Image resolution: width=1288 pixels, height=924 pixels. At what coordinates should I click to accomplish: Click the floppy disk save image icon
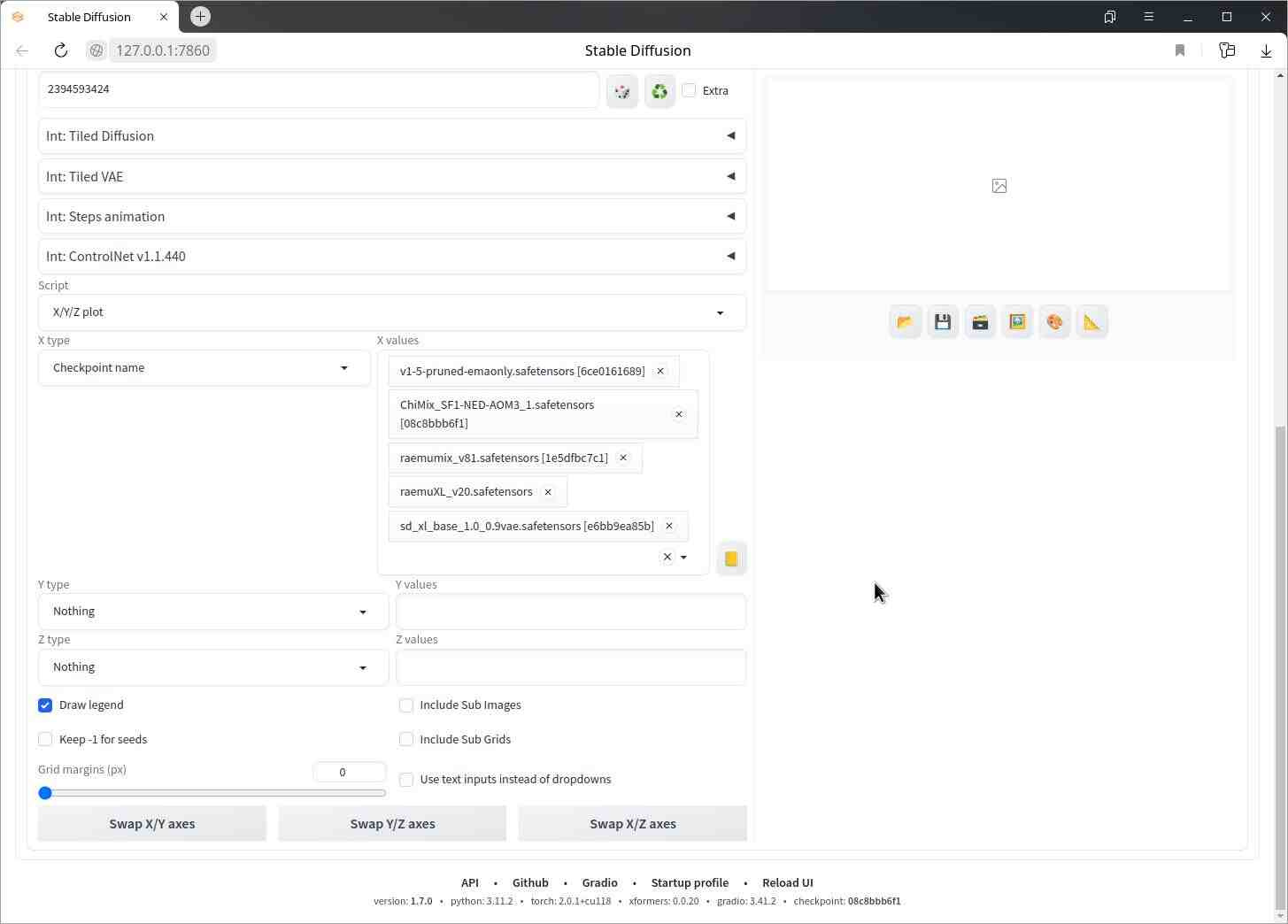tap(943, 322)
